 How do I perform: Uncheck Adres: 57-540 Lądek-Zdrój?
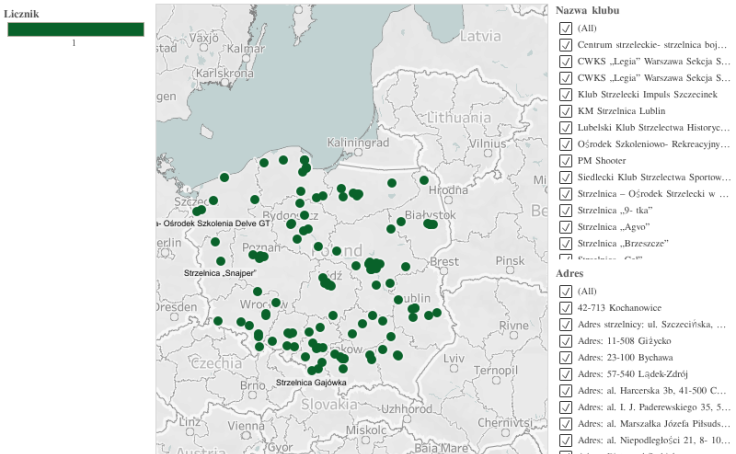(x=566, y=374)
